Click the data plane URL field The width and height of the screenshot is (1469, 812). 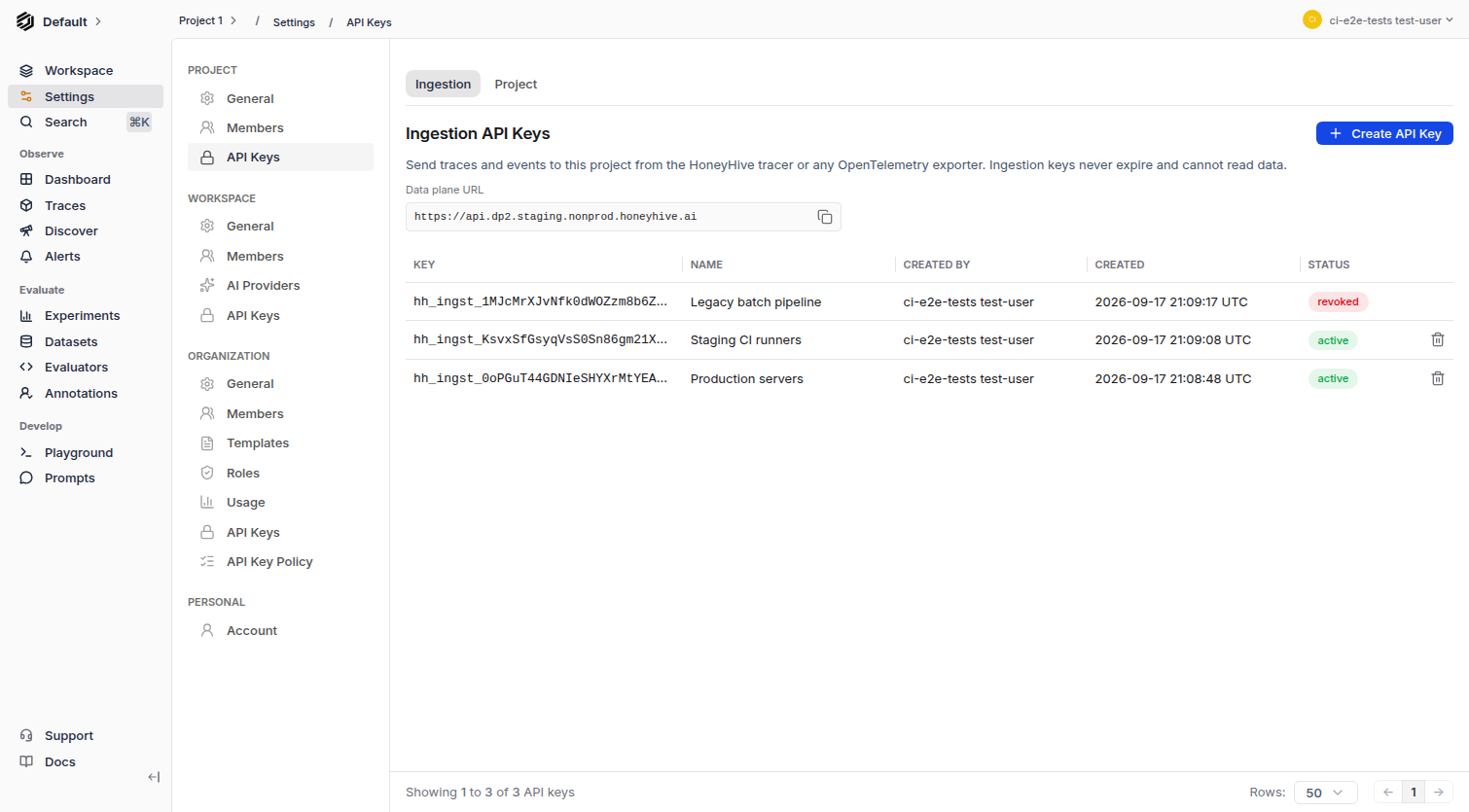(623, 217)
